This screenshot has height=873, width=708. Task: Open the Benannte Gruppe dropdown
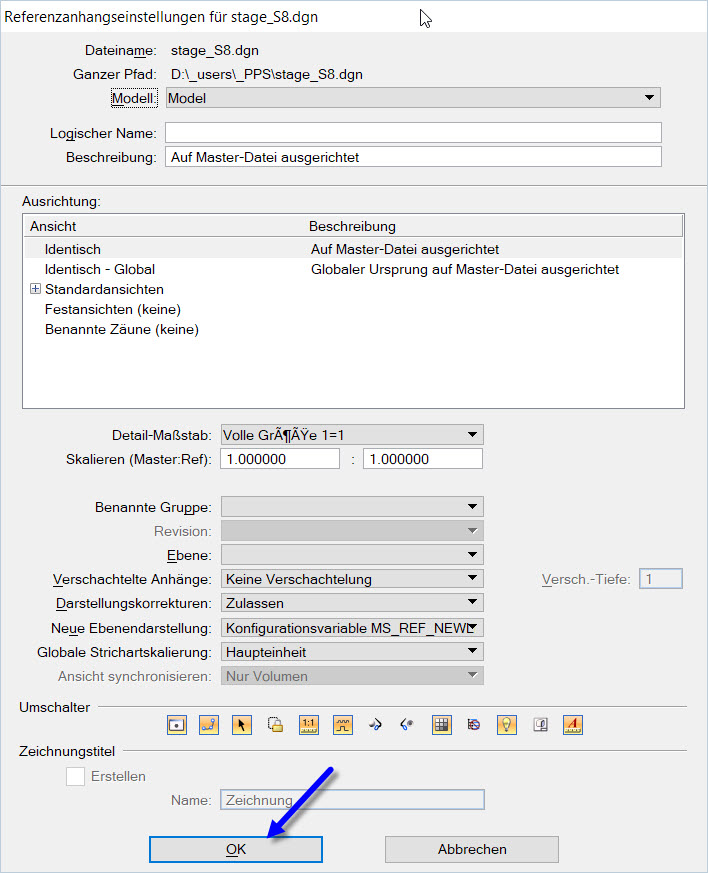tap(352, 507)
